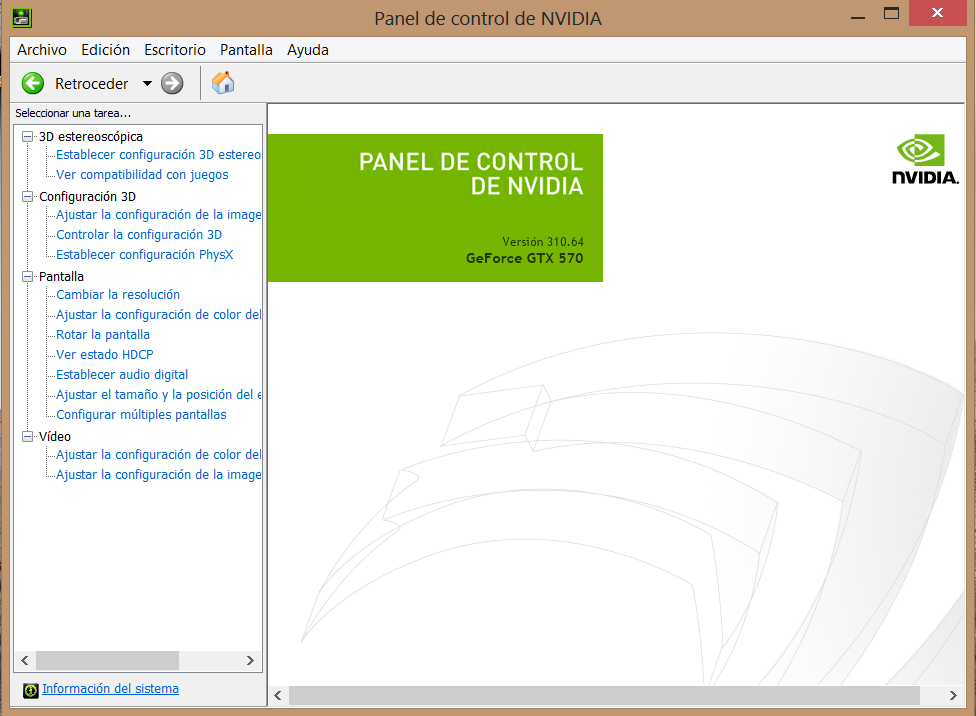Viewport: 976px width, 716px height.
Task: Collapse the Vídeo tree node
Action: (x=27, y=436)
